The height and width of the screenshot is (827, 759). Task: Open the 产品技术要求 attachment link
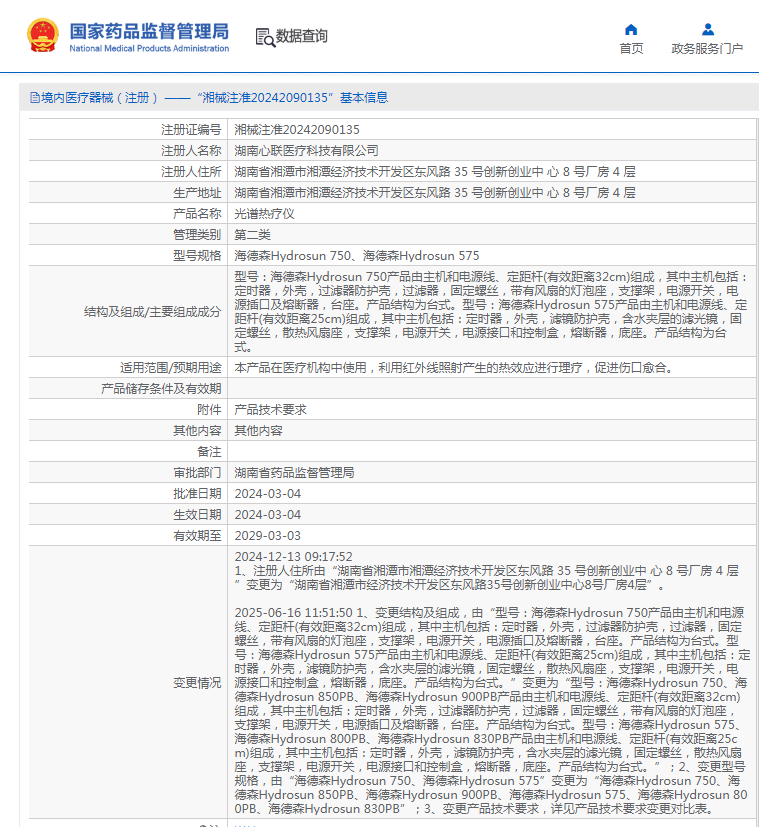270,410
